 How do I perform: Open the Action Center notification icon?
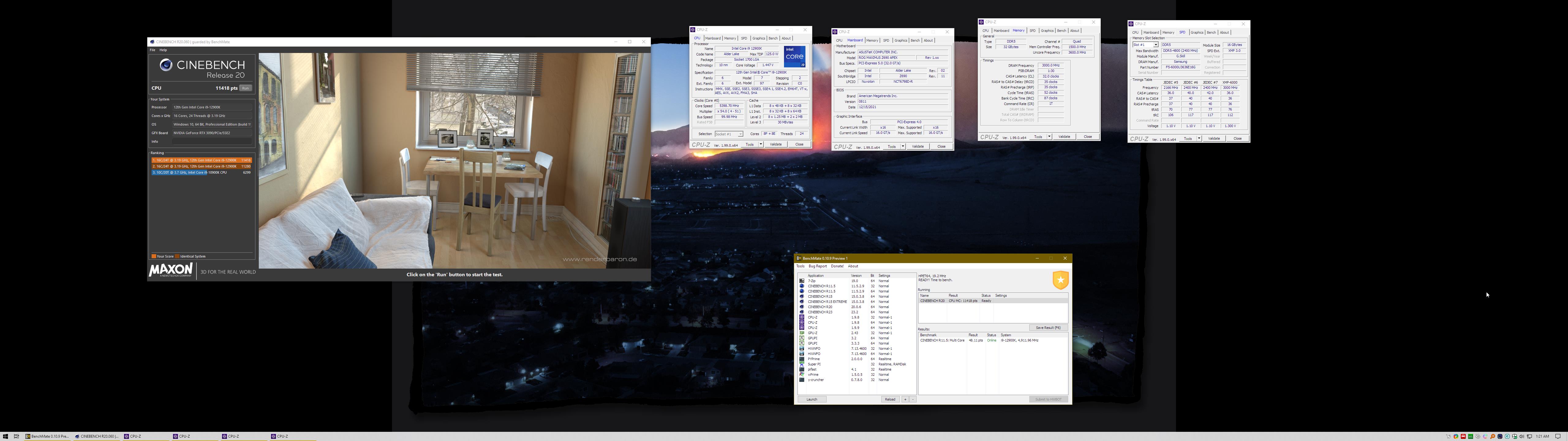pyautogui.click(x=1558, y=436)
